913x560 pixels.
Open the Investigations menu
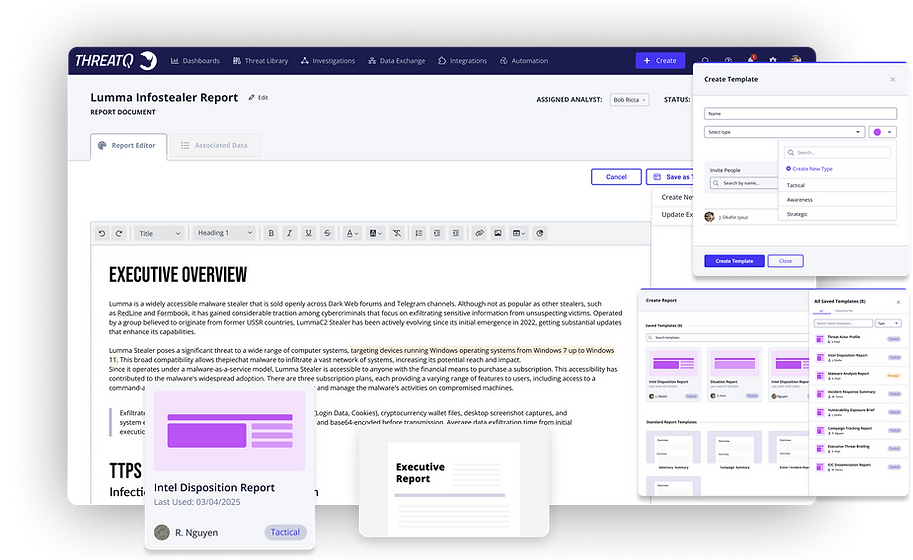tap(328, 61)
